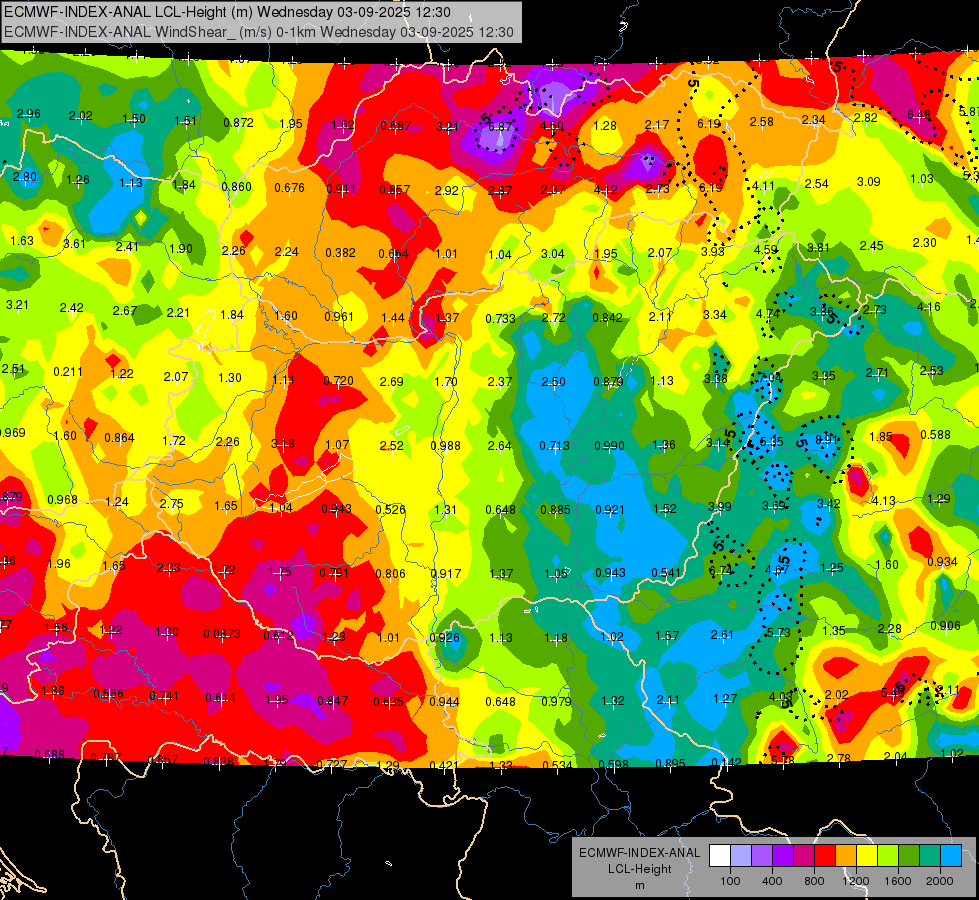This screenshot has height=900, width=979.
Task: Click the wind shear value 0.0873
Action: (x=222, y=634)
